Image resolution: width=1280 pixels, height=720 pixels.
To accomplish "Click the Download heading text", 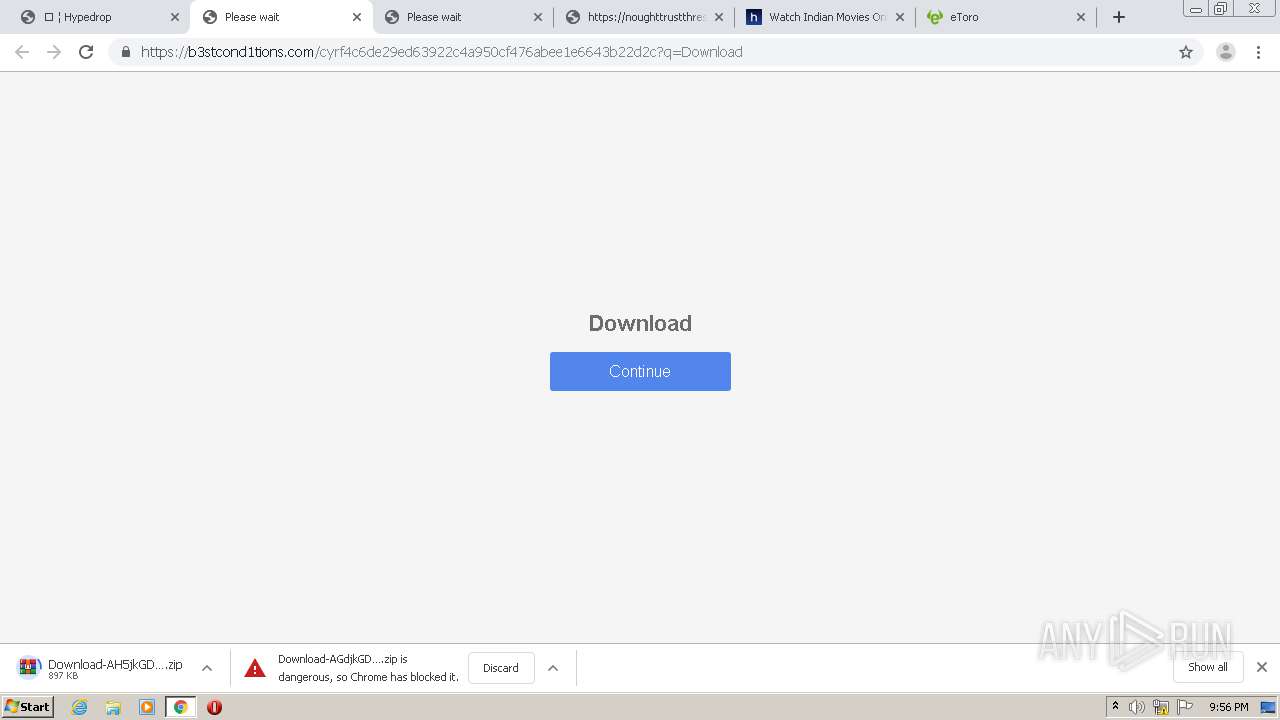I will [x=640, y=323].
